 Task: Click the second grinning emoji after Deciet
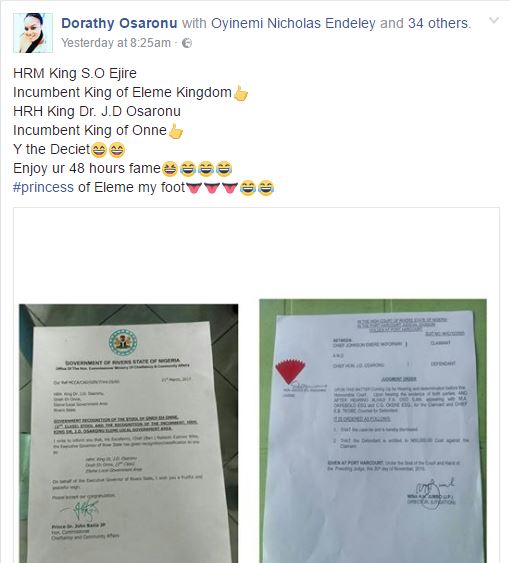click(x=117, y=150)
